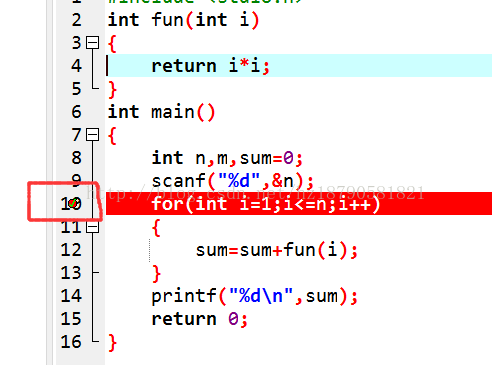The image size is (492, 365).
Task: Collapse the fold box at line 3
Action: (92, 43)
